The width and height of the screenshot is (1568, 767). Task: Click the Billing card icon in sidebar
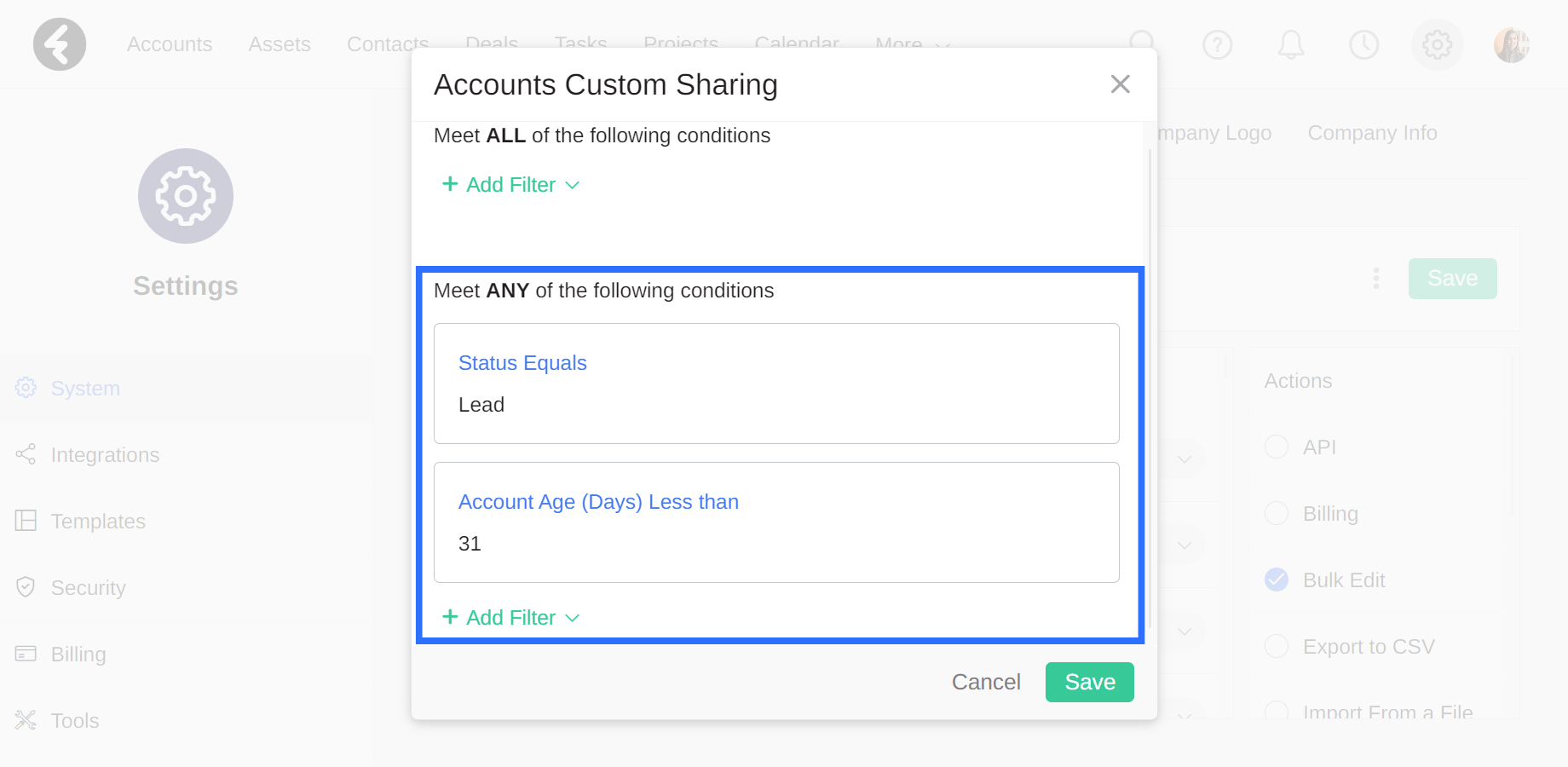pos(26,654)
